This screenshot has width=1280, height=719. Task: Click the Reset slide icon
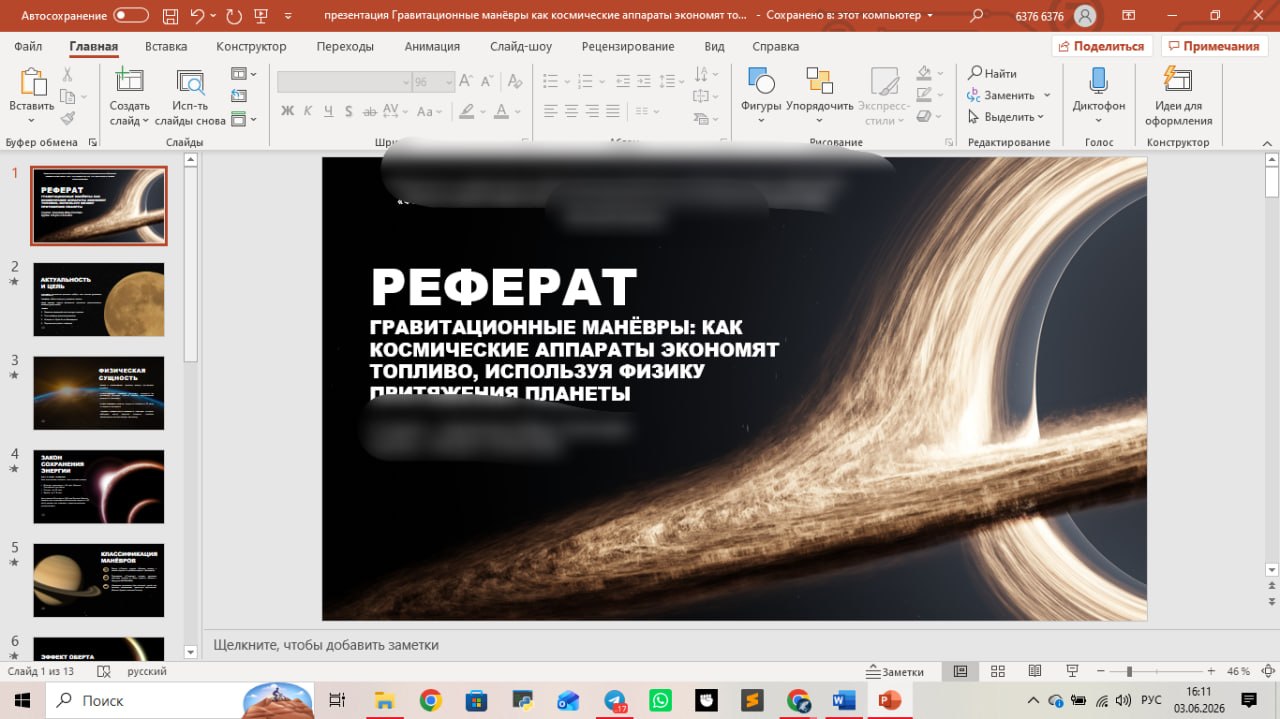pos(238,96)
